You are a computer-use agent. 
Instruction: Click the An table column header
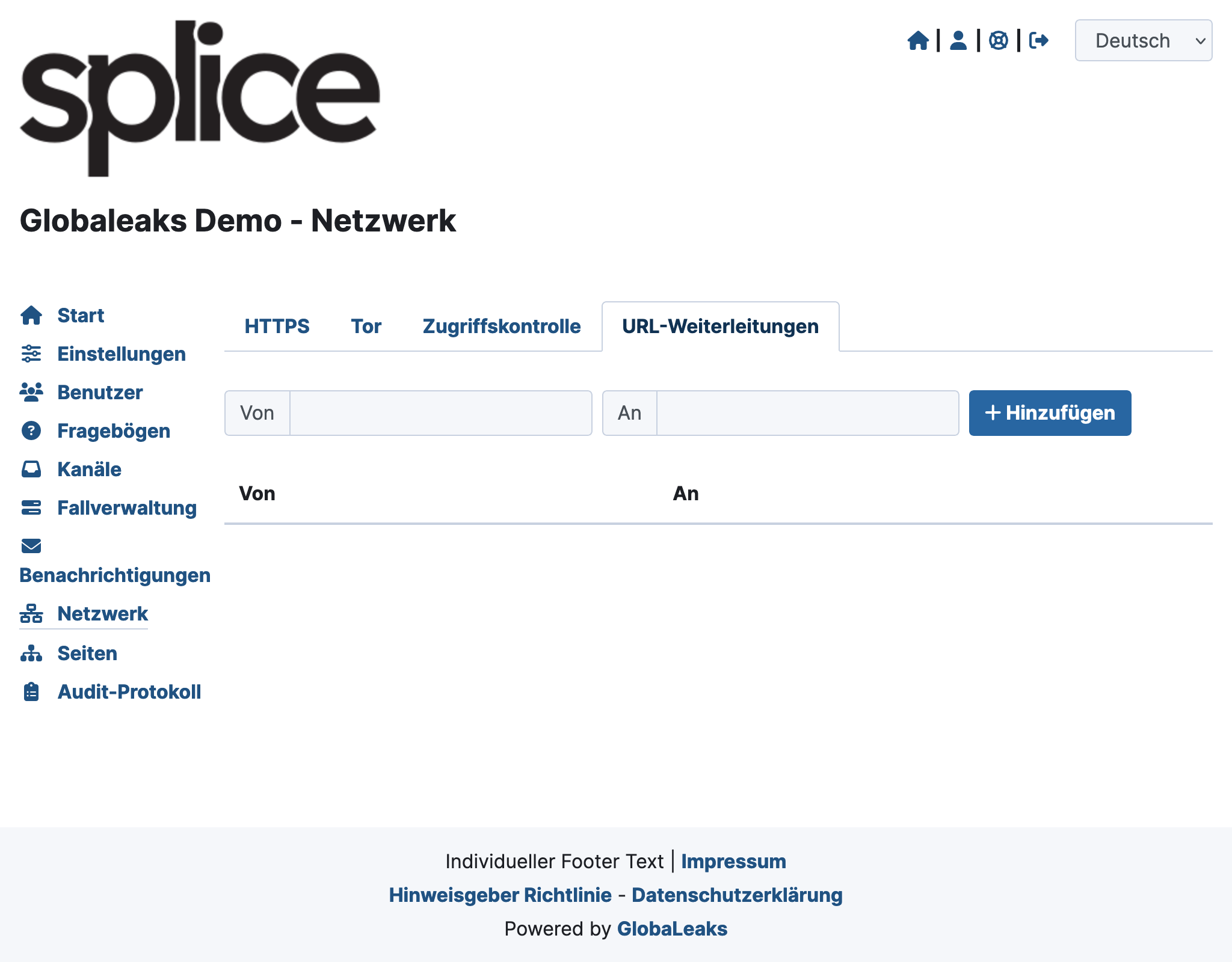click(x=686, y=493)
